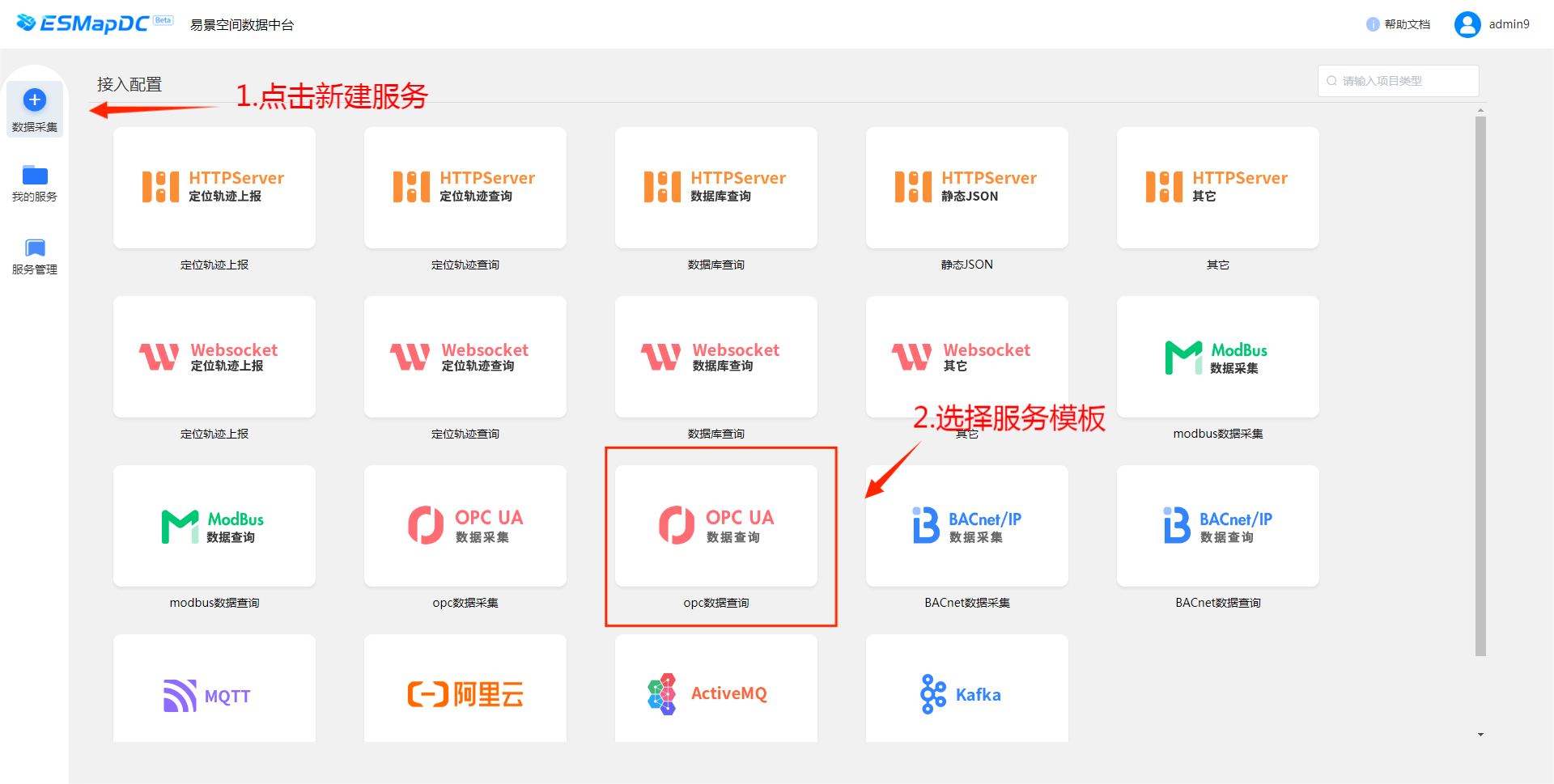Click the Websocket 定位轨迹上报 red W icon
The width and height of the screenshot is (1554, 784).
pyautogui.click(x=159, y=357)
